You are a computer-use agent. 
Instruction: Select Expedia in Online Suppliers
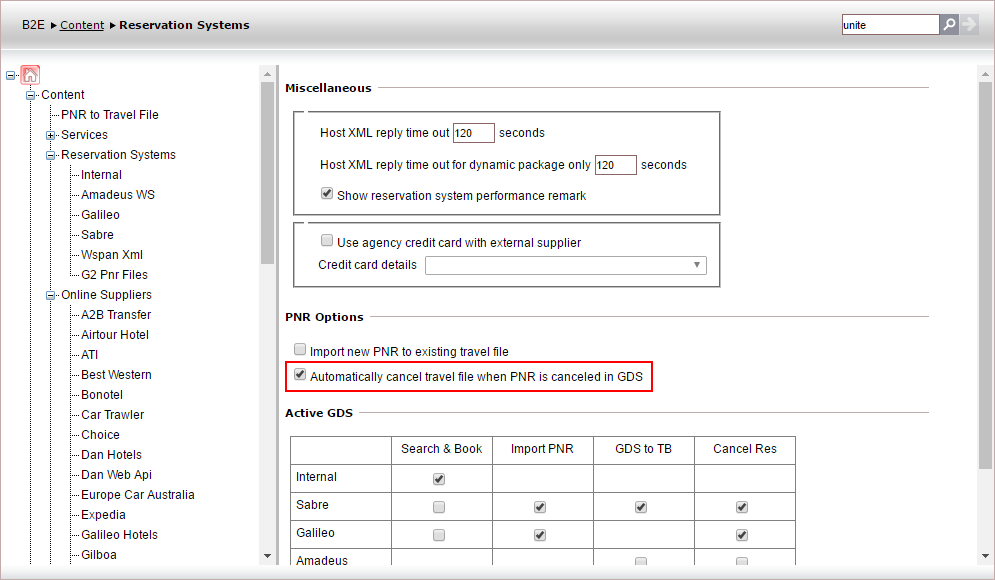click(x=104, y=515)
